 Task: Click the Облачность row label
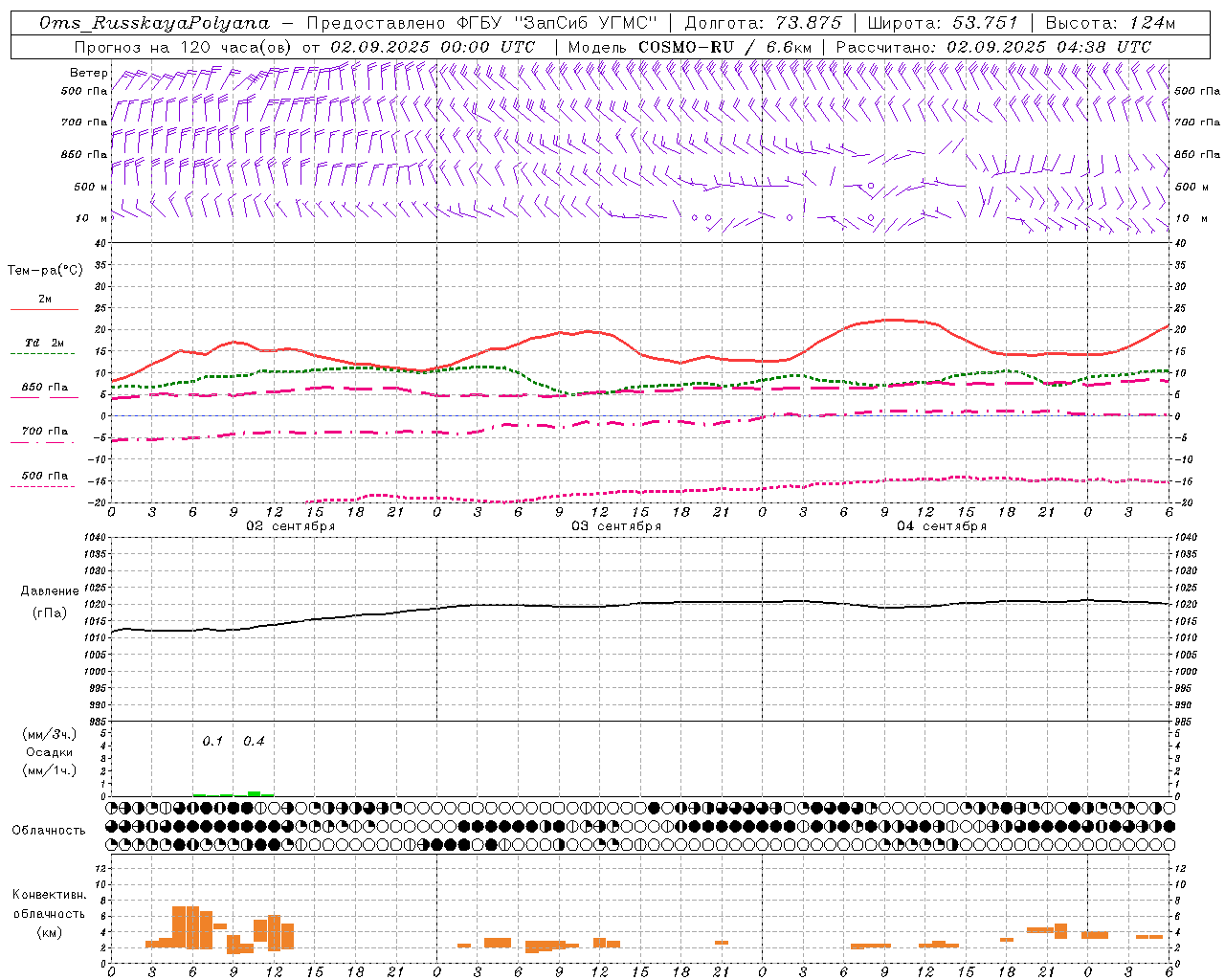pyautogui.click(x=49, y=831)
